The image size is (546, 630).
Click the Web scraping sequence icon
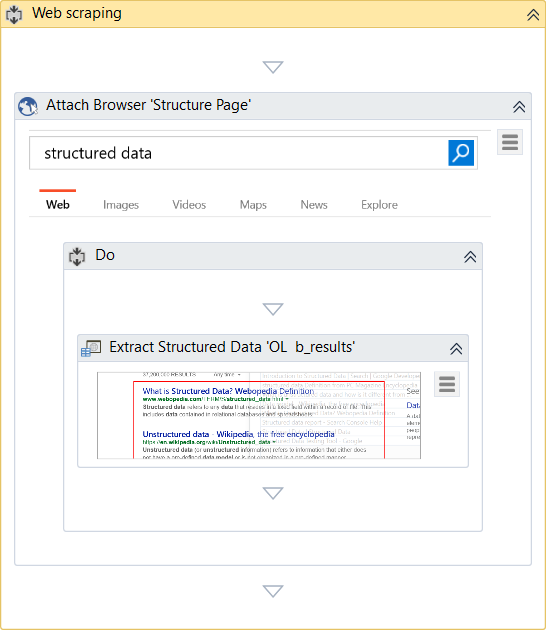point(14,14)
